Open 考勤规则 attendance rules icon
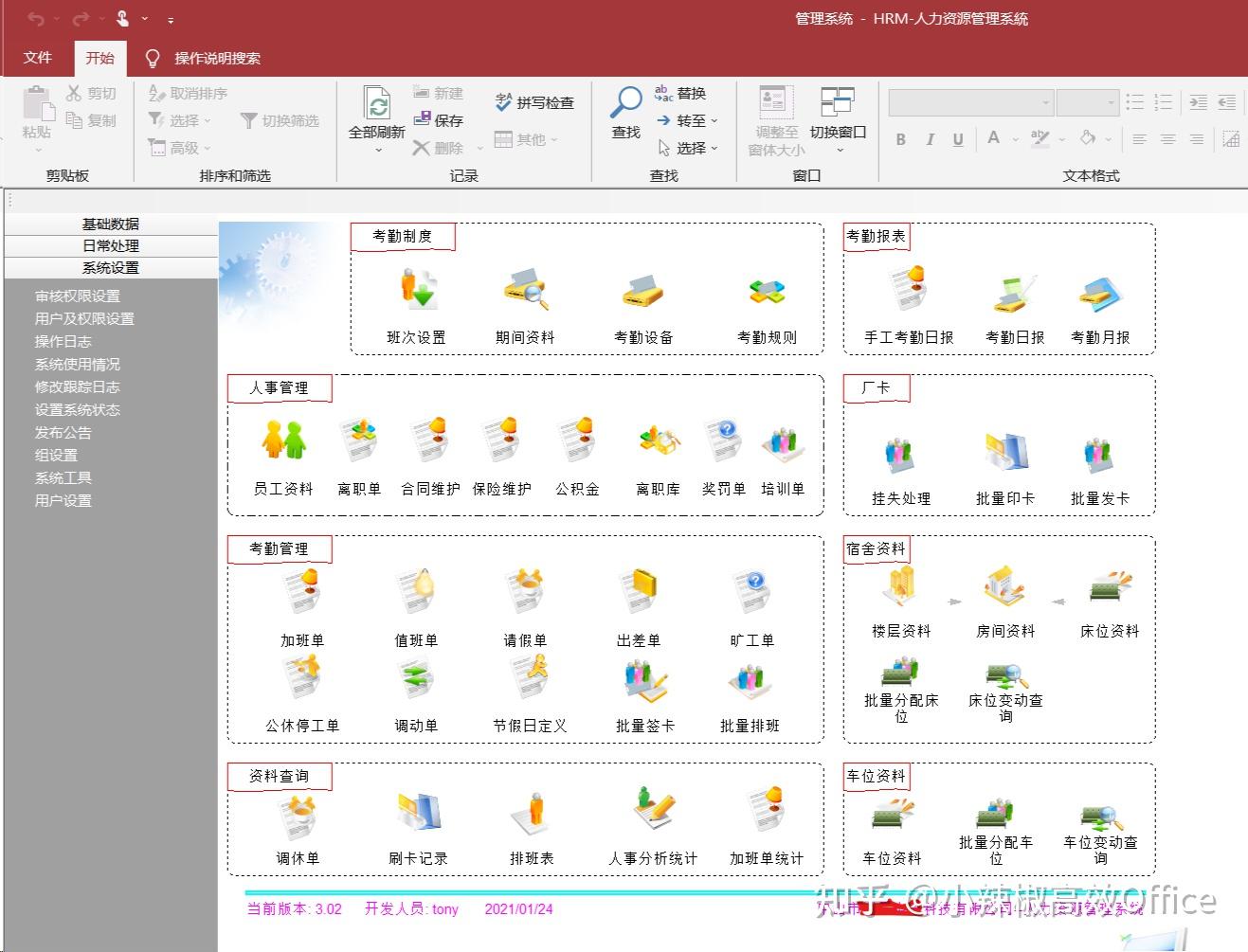The height and width of the screenshot is (952, 1248). [767, 292]
